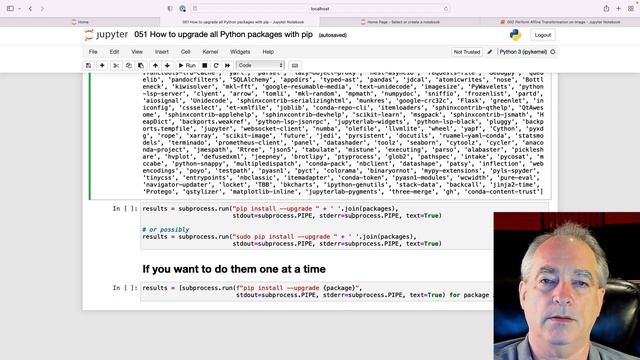Copy the selected cells
This screenshot has width=640, height=360.
[x=128, y=65]
